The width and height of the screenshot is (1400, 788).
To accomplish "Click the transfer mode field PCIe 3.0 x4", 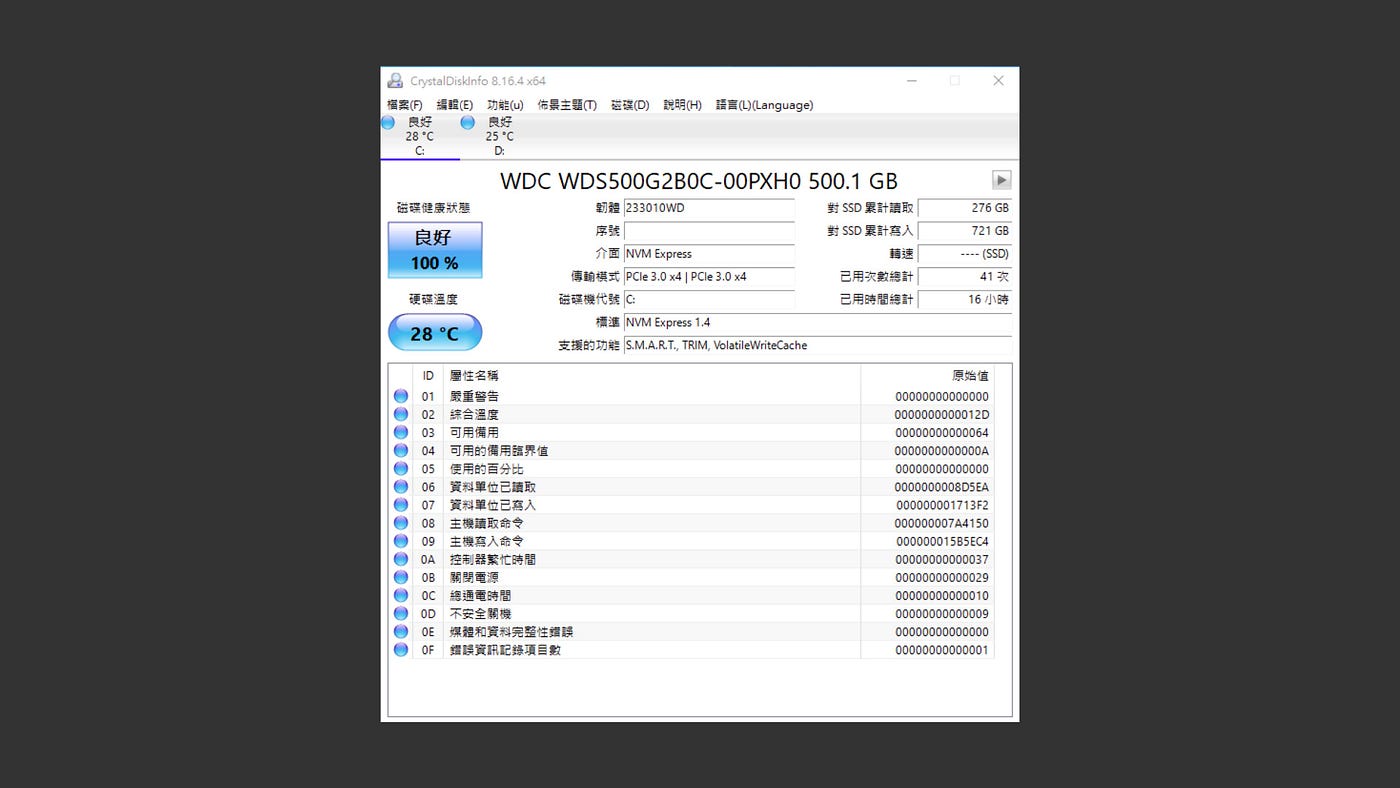I will coord(709,277).
